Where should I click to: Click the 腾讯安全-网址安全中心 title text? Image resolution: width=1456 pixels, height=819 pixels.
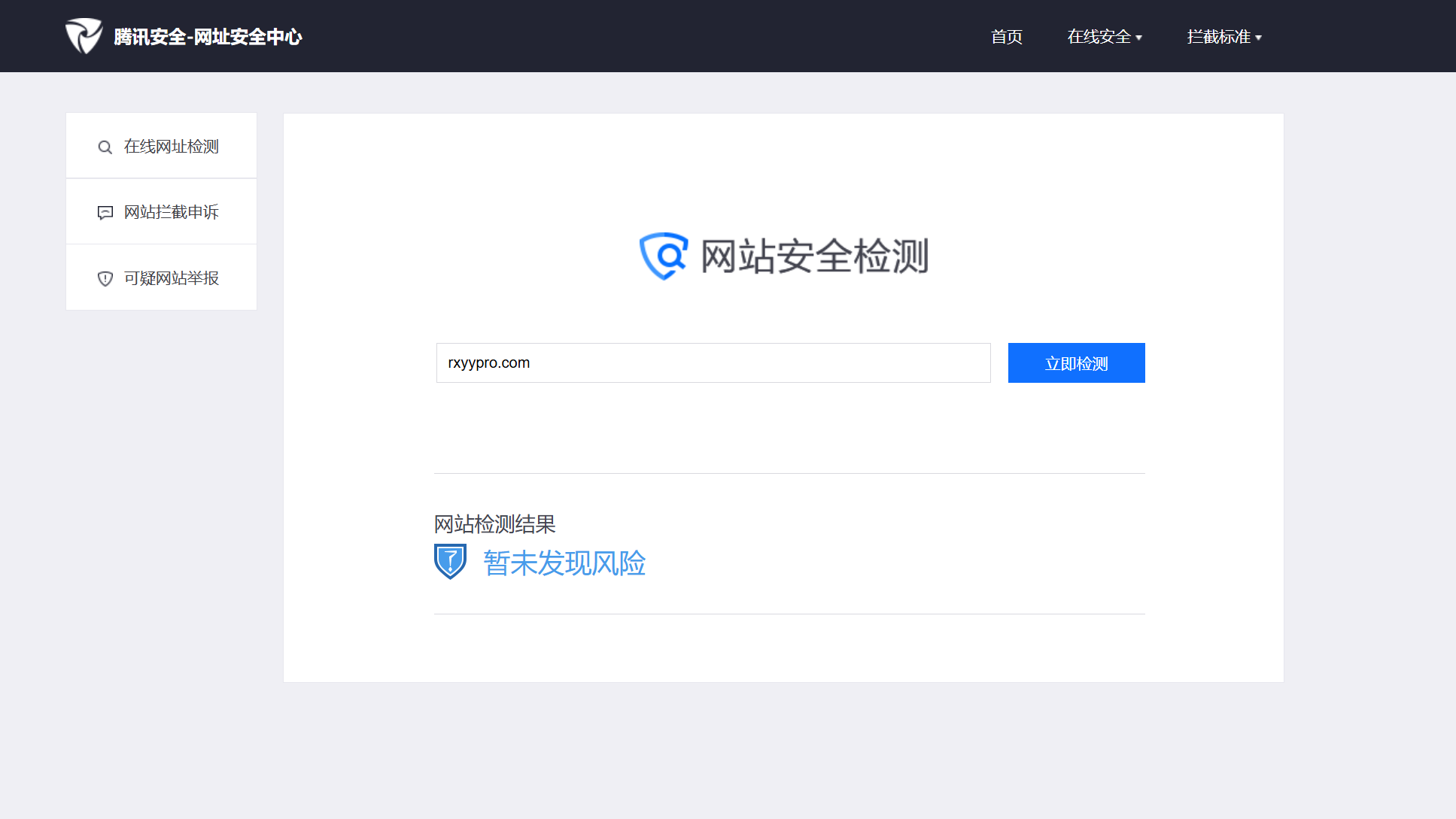pos(208,37)
